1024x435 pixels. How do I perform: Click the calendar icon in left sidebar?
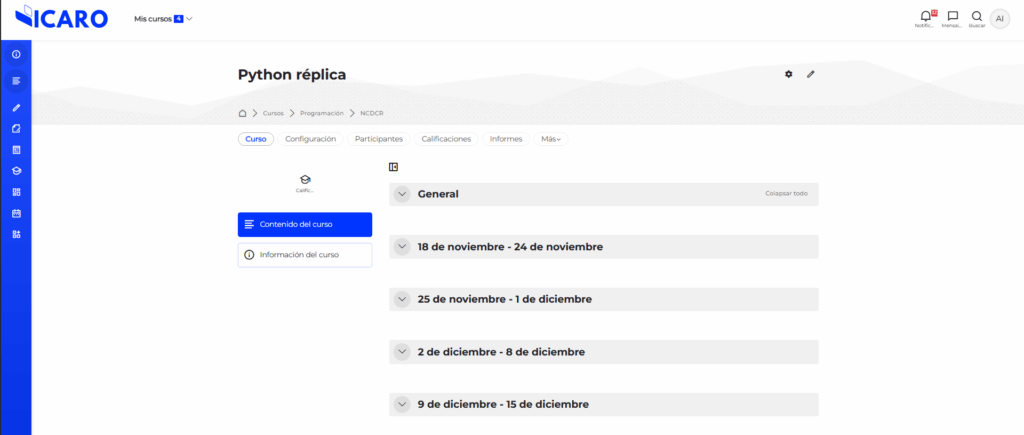coord(16,213)
